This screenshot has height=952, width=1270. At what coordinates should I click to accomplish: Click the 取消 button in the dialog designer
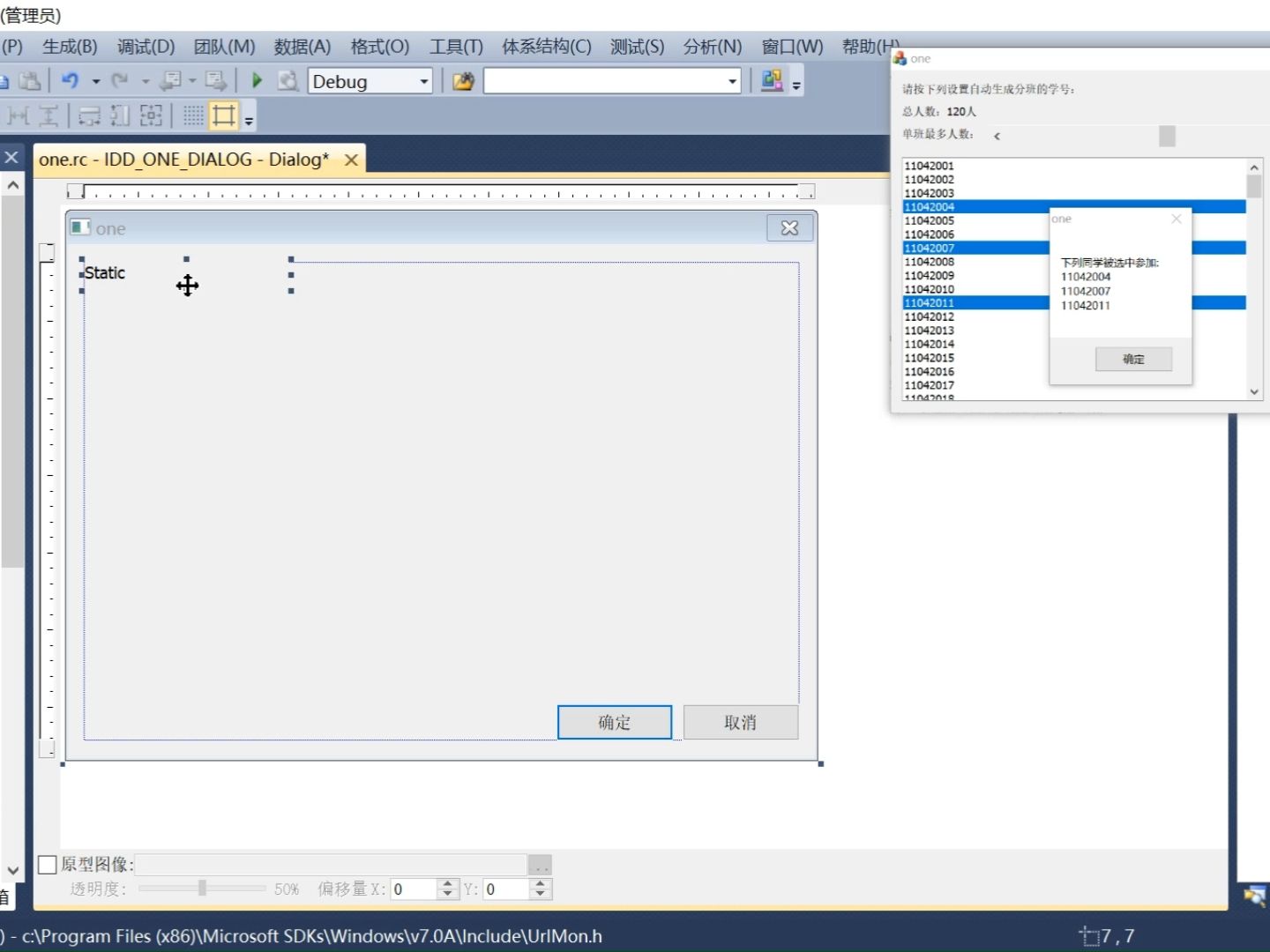740,722
